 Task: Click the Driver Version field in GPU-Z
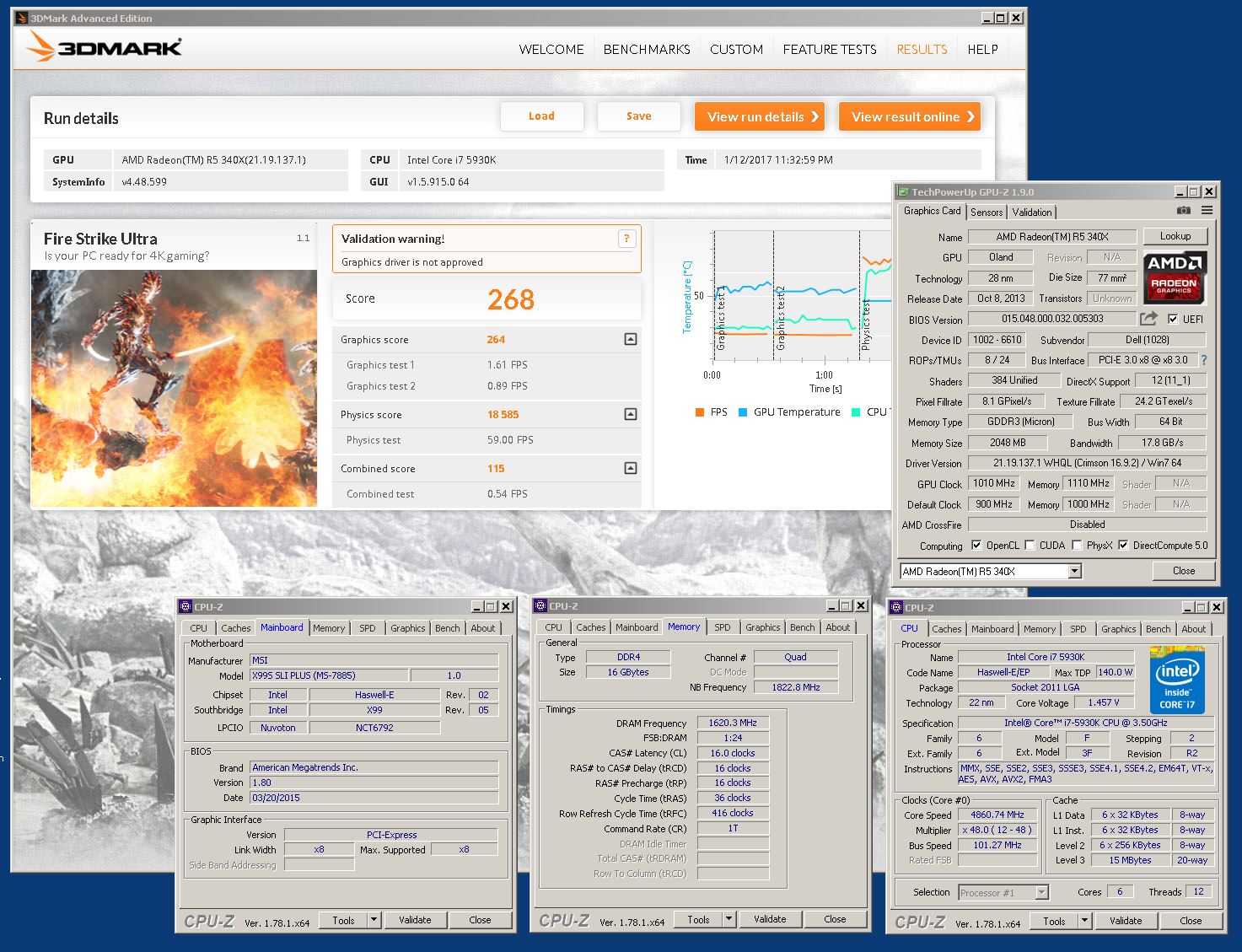pyautogui.click(x=1087, y=463)
